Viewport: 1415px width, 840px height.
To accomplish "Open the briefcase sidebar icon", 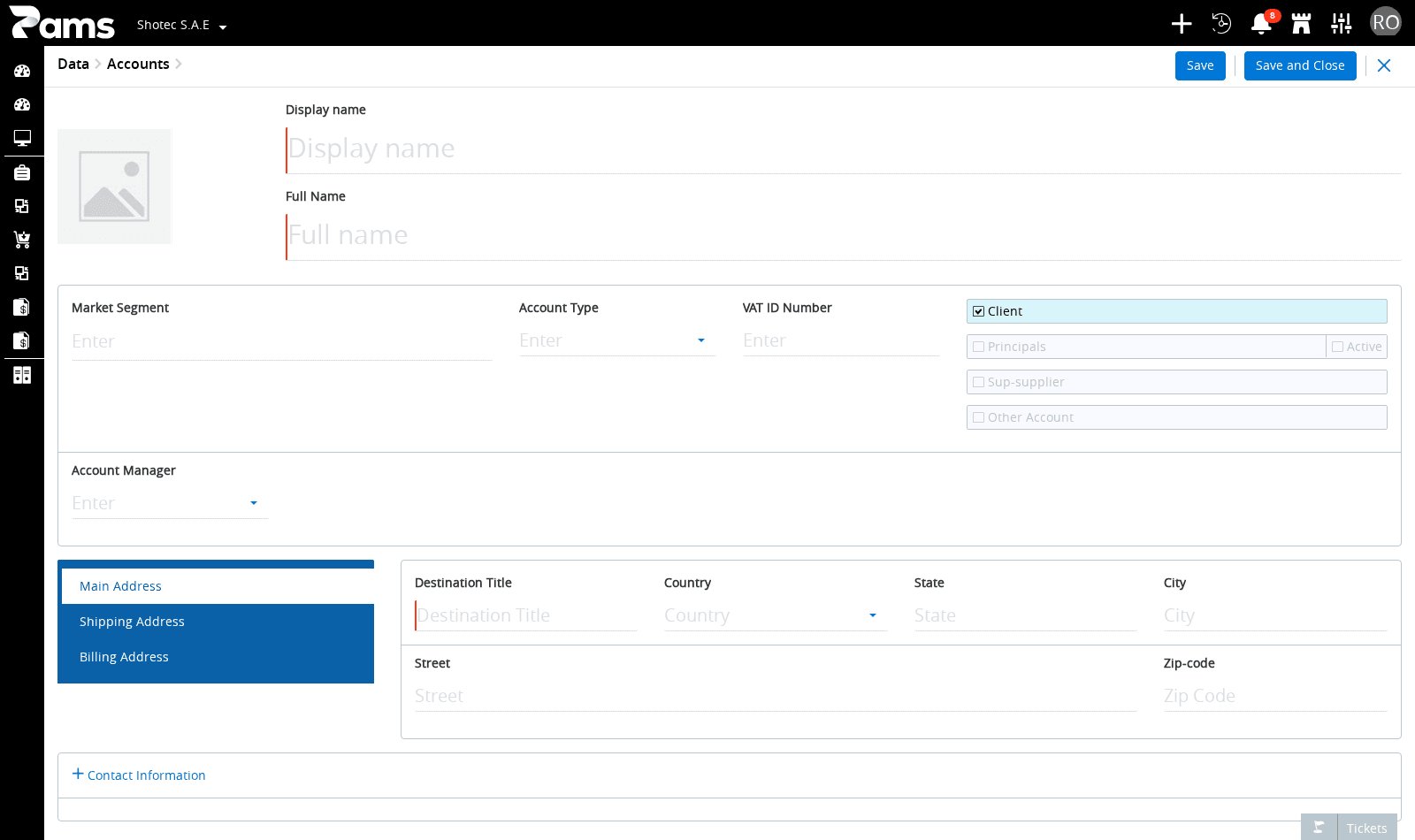I will [22, 172].
